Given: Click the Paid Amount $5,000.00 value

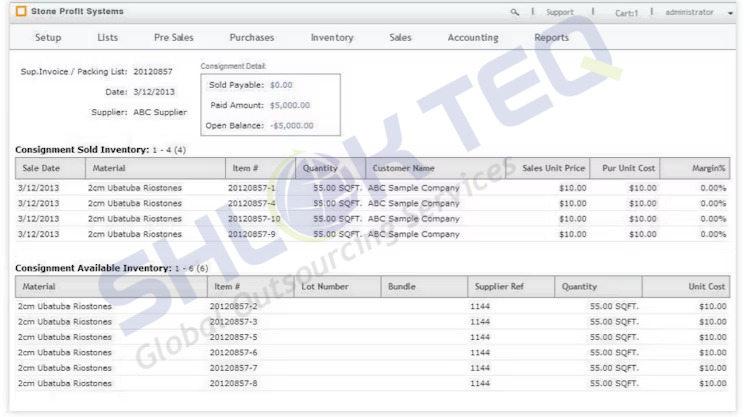Looking at the screenshot, I should pyautogui.click(x=290, y=105).
